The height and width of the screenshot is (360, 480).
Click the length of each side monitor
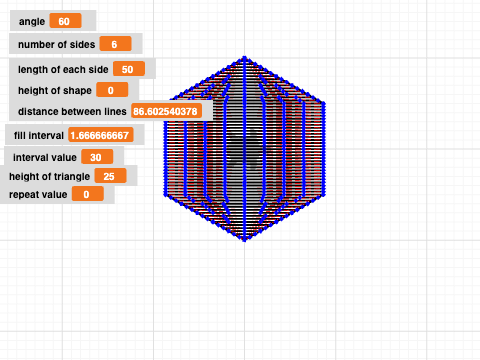pyautogui.click(x=82, y=69)
